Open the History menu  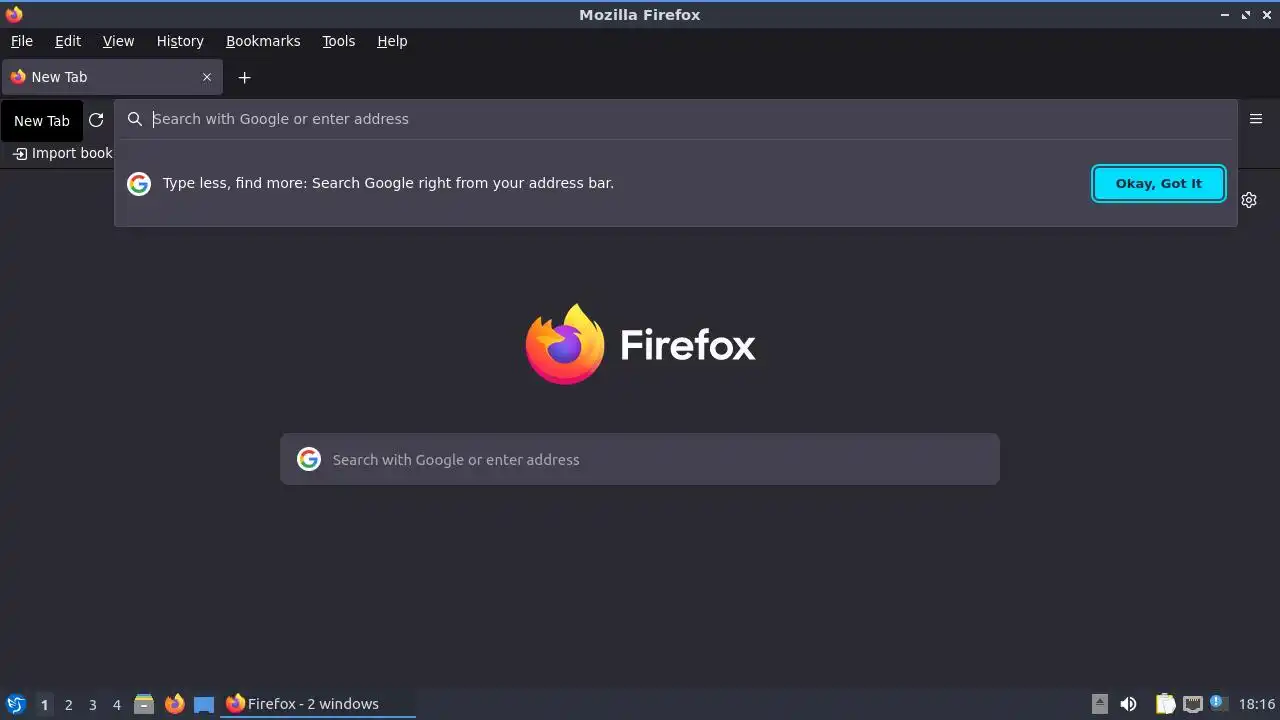pyautogui.click(x=180, y=41)
